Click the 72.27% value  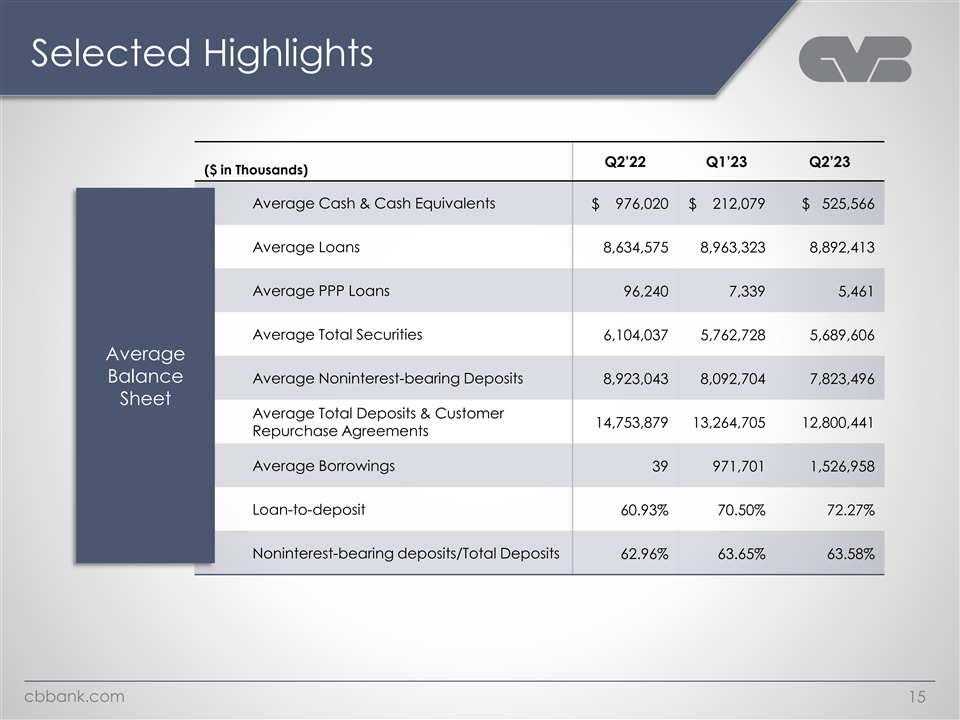tap(850, 510)
